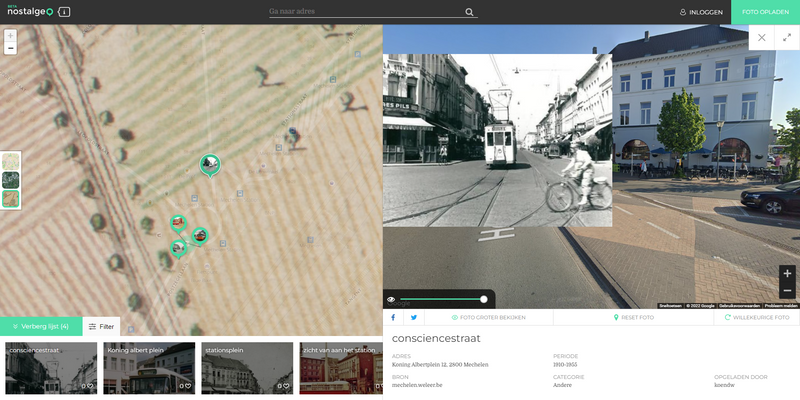Open the consciencestraat photo thumbnail
The height and width of the screenshot is (400, 800).
coord(51,368)
